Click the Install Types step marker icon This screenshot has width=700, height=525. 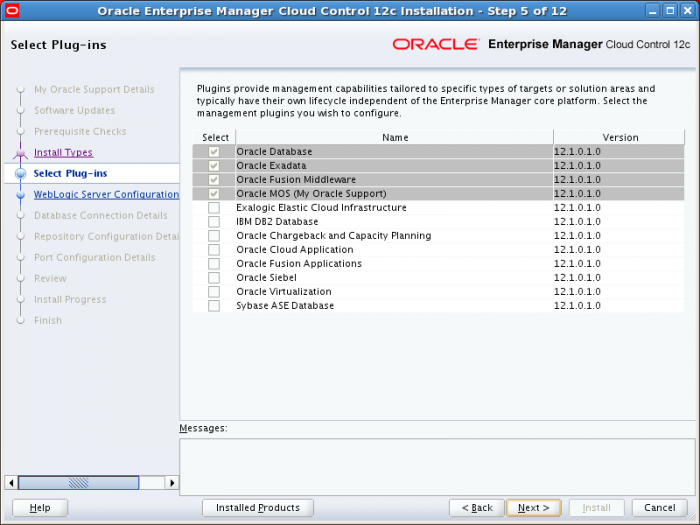click(21, 153)
